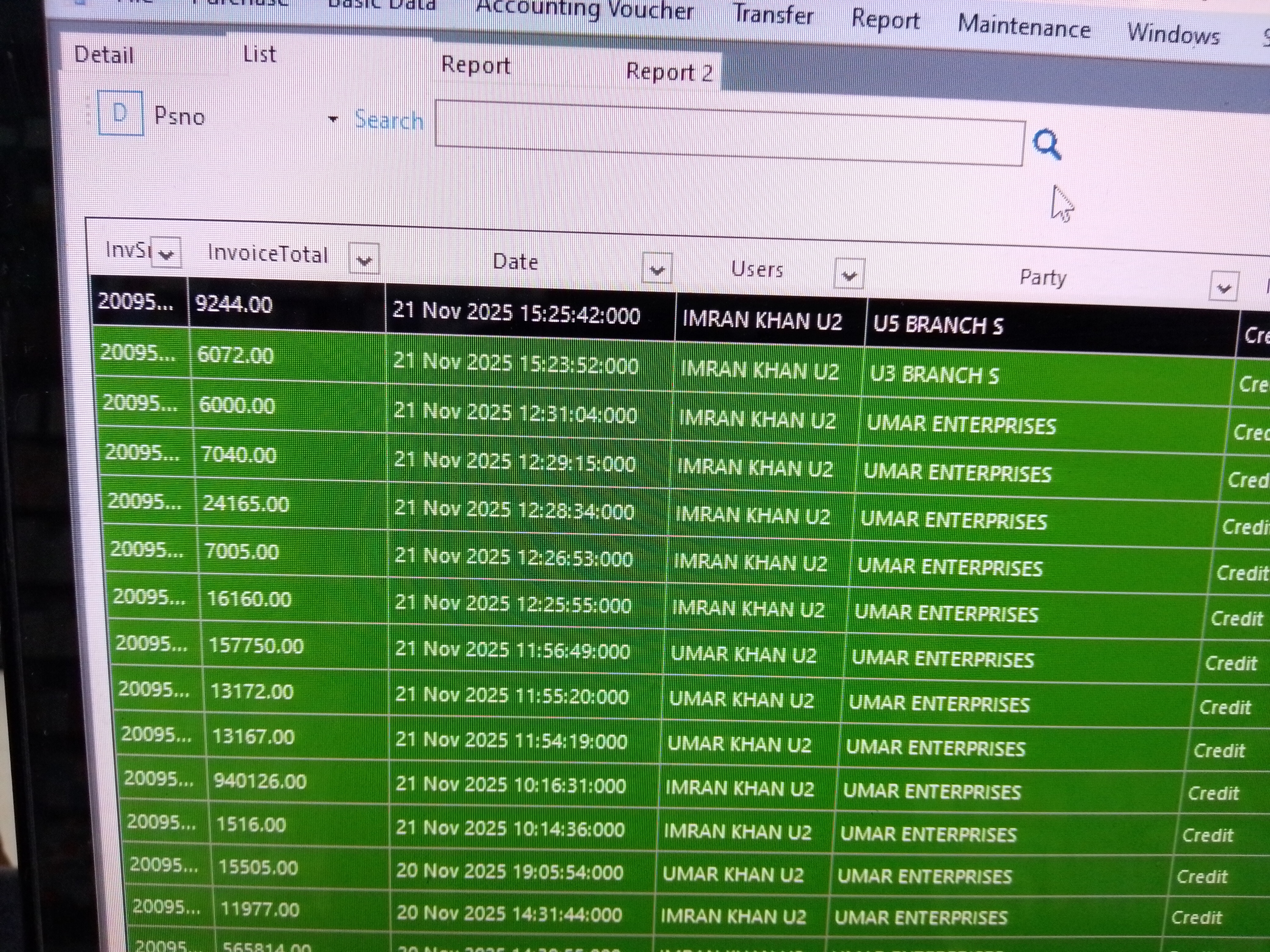This screenshot has width=1270, height=952.
Task: Open the InvoiceTotal column filter dropdown
Action: pyautogui.click(x=364, y=260)
